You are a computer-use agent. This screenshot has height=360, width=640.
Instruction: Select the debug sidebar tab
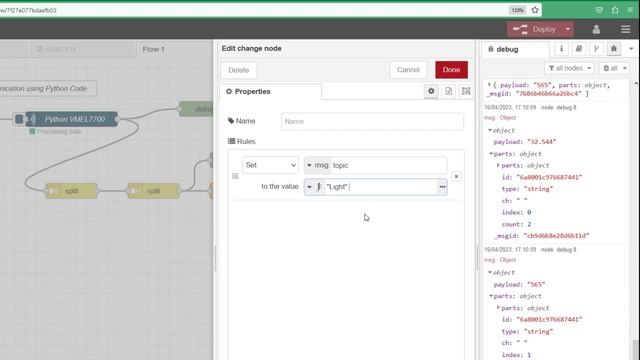pos(515,49)
